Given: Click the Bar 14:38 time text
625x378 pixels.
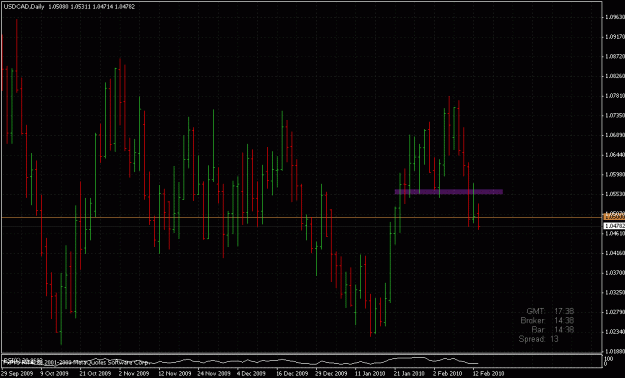Looking at the screenshot, I should point(553,330).
